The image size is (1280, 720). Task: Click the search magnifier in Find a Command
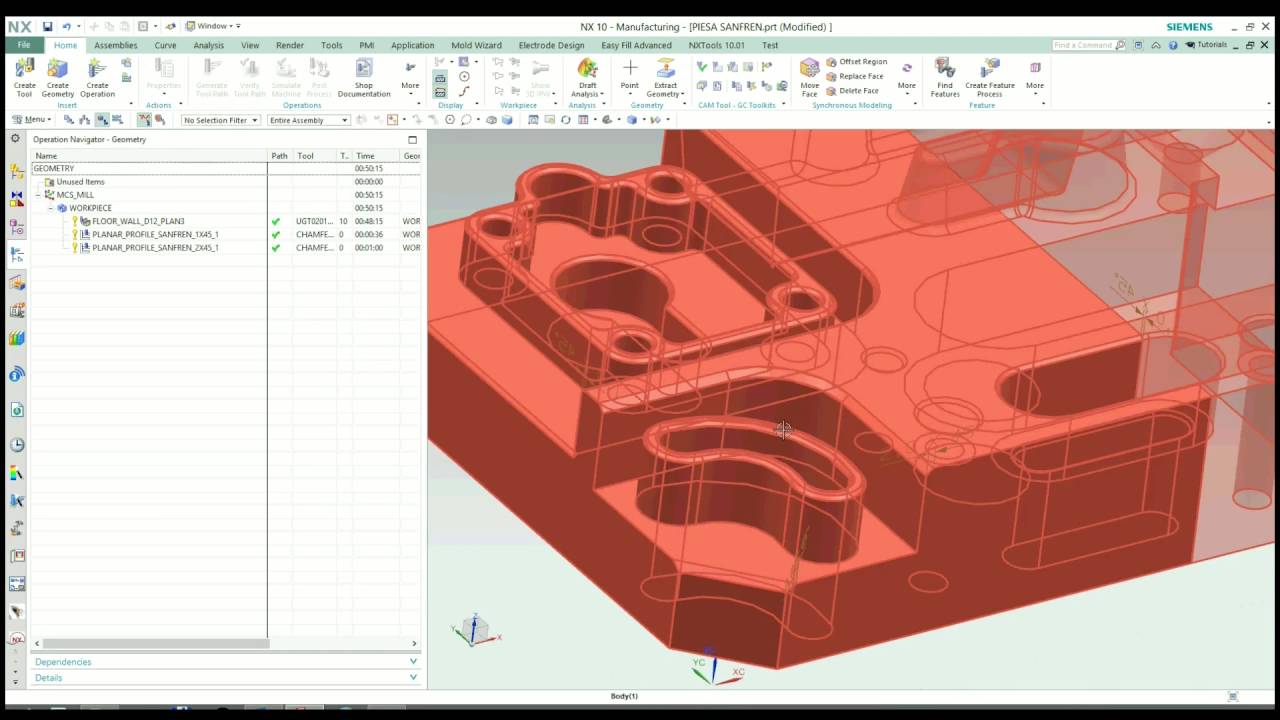pyautogui.click(x=1121, y=45)
